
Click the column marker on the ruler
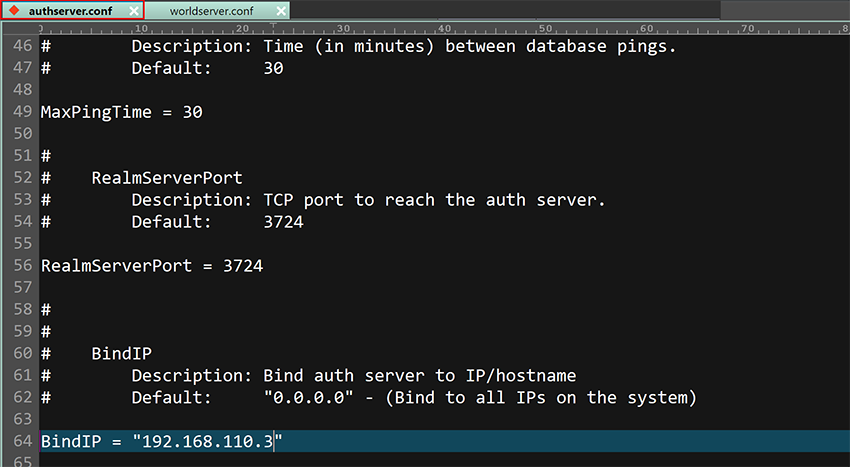tap(273, 25)
